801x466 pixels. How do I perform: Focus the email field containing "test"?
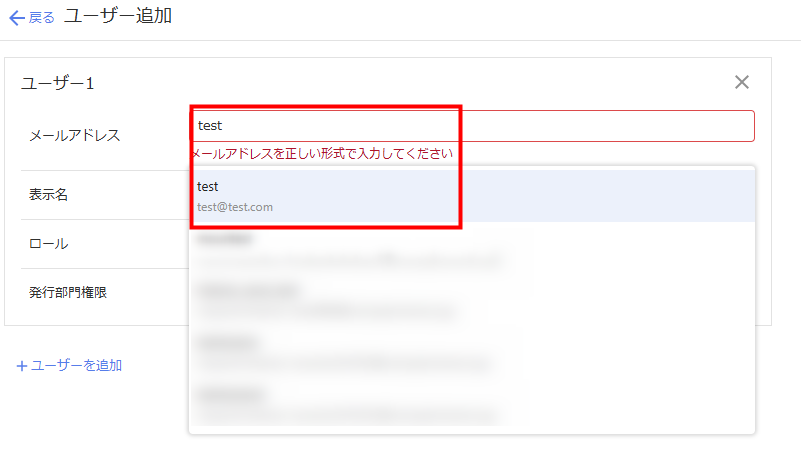click(471, 126)
